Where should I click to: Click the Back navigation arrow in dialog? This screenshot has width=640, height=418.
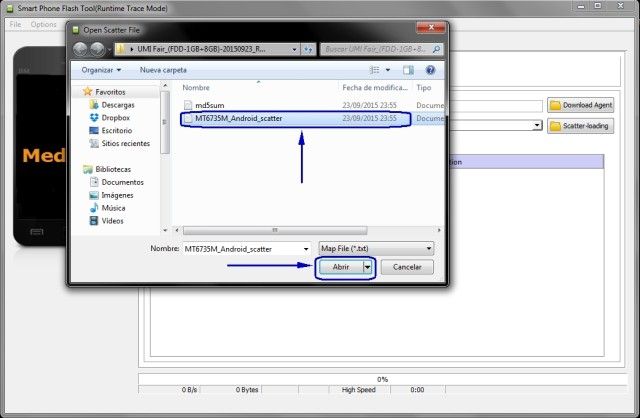pyautogui.click(x=80, y=49)
